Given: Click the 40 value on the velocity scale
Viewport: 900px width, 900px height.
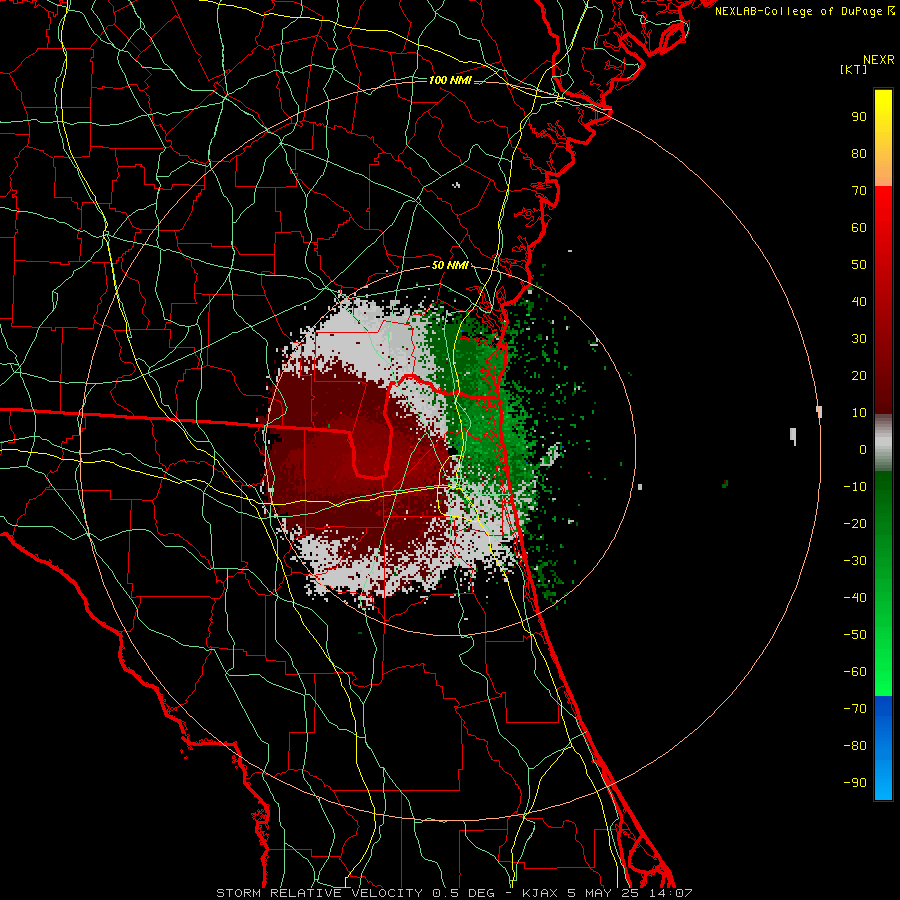Looking at the screenshot, I should coord(859,301).
